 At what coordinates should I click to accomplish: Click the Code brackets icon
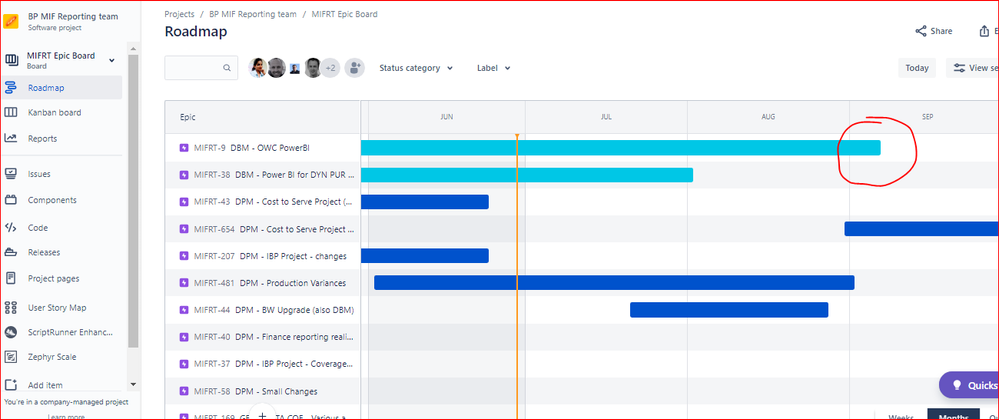pos(11,228)
